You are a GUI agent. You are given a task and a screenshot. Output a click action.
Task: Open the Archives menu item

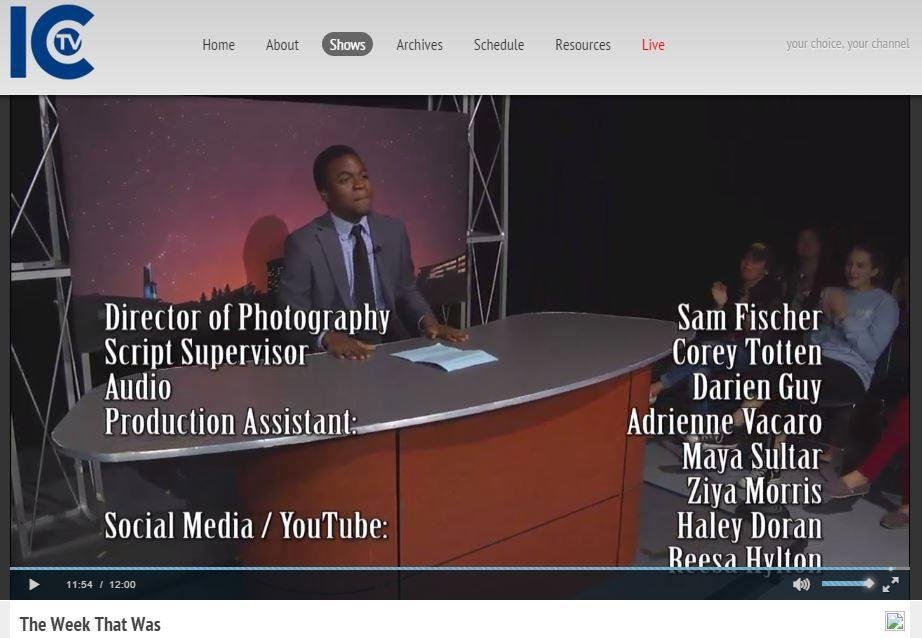coord(419,45)
